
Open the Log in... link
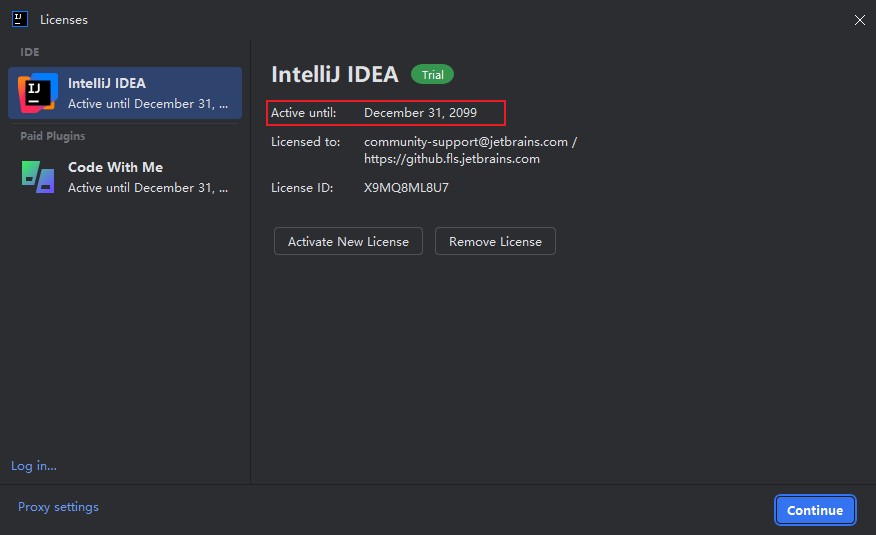[x=33, y=465]
